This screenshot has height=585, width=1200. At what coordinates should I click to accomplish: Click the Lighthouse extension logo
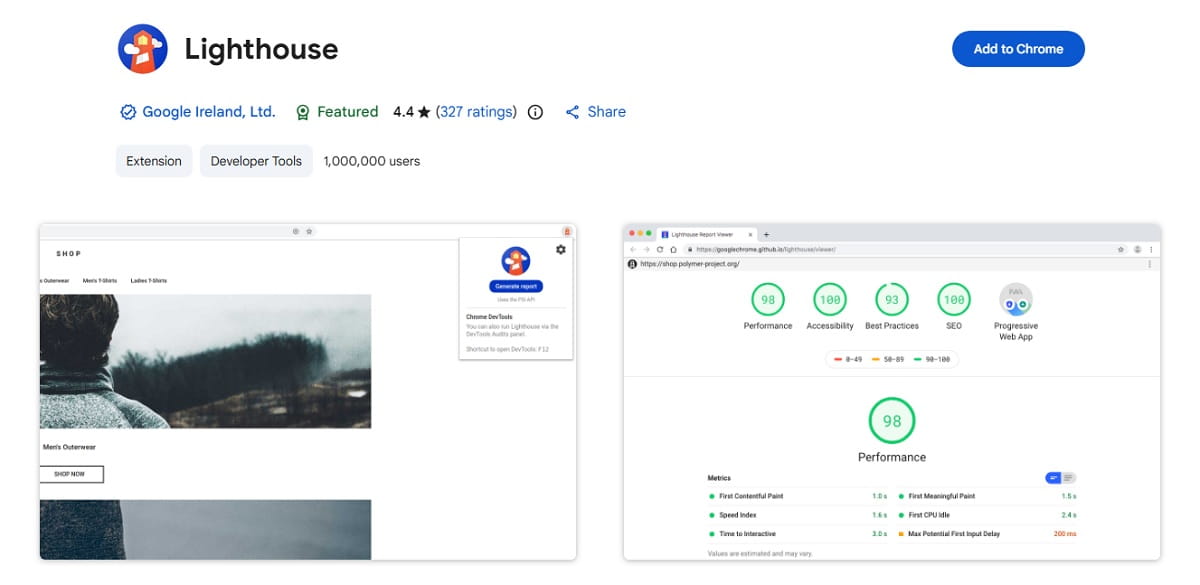(141, 47)
